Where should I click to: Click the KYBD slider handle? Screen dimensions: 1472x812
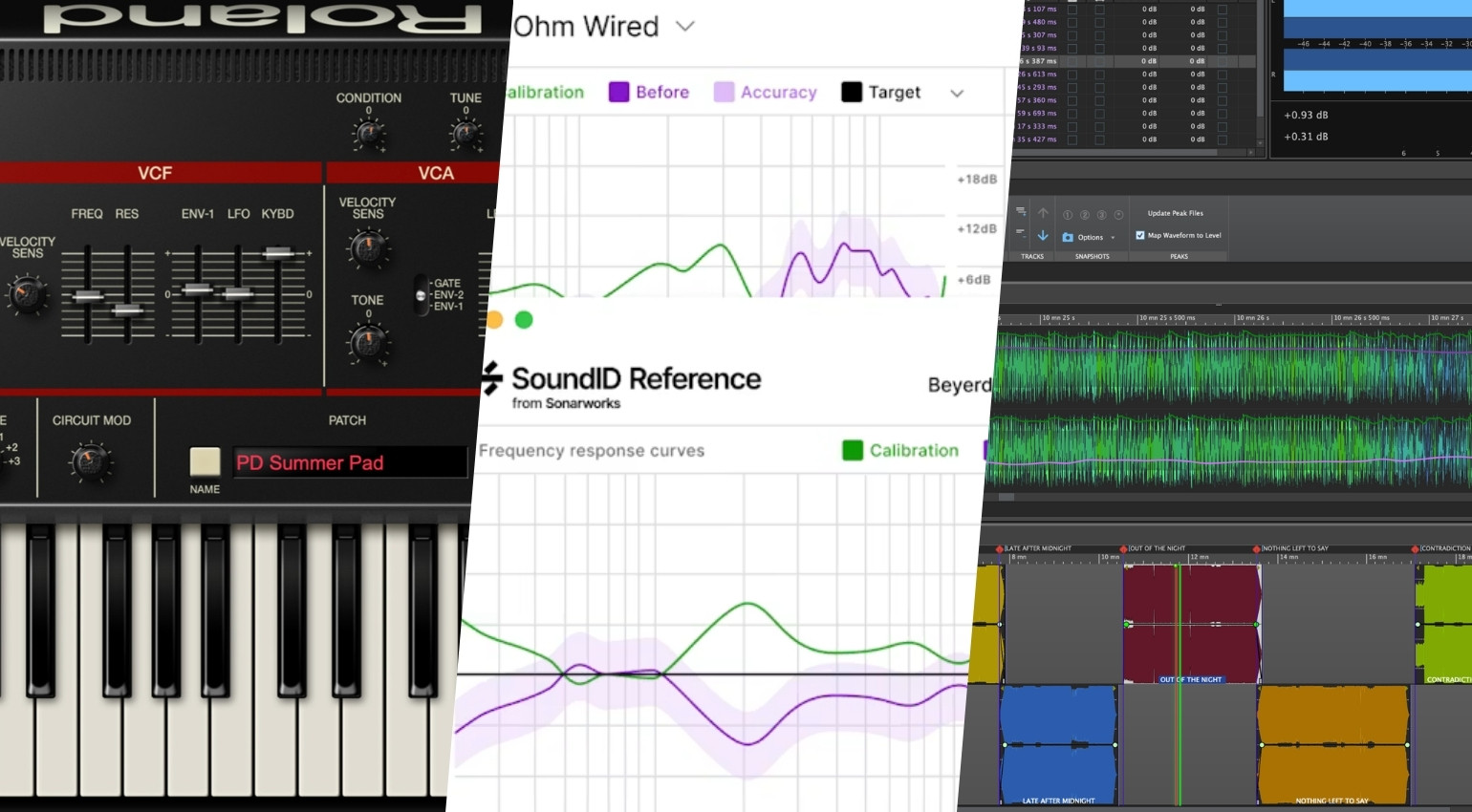click(278, 252)
